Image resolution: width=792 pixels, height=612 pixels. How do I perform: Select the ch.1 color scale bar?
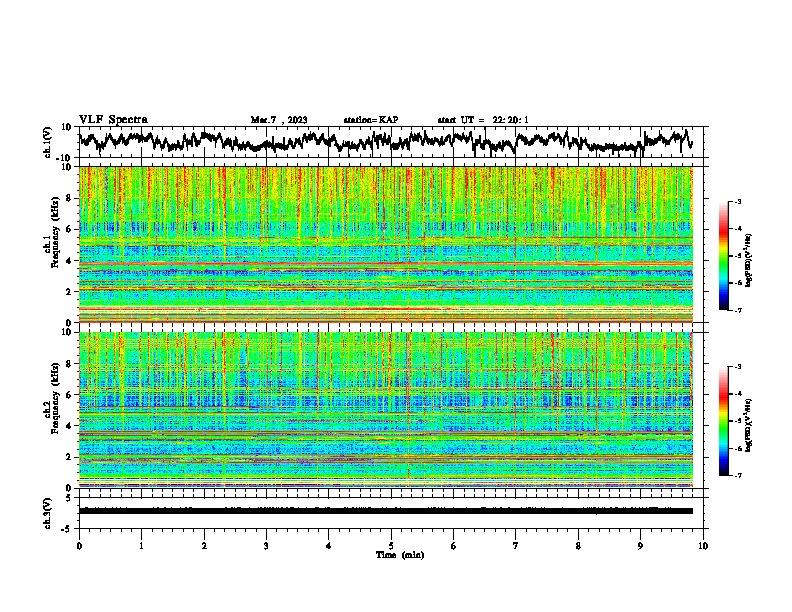click(723, 256)
